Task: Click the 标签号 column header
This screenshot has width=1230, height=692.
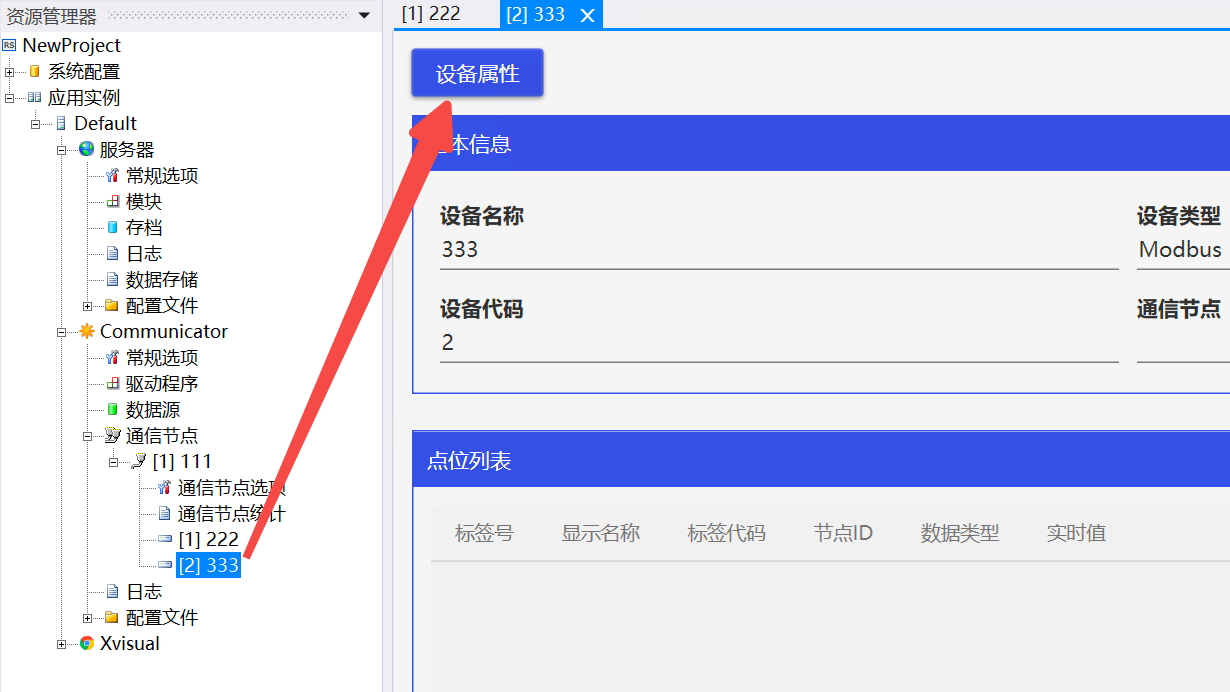Action: point(484,533)
